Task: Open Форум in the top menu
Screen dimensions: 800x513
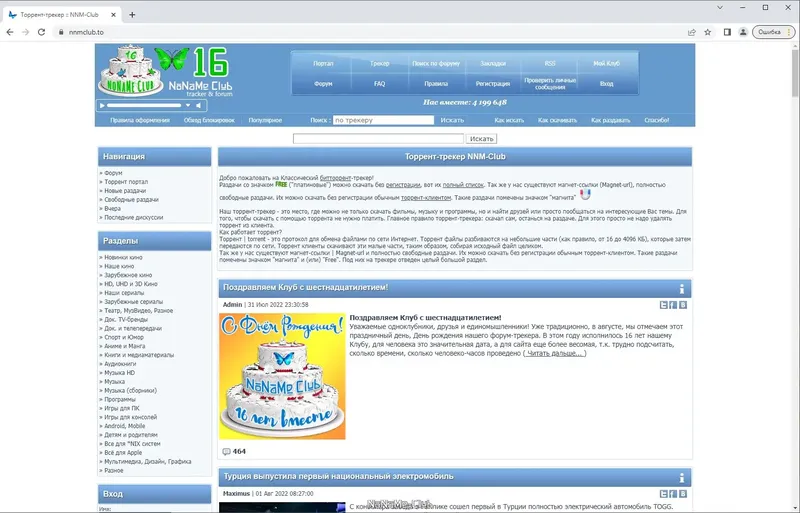Action: coord(323,84)
